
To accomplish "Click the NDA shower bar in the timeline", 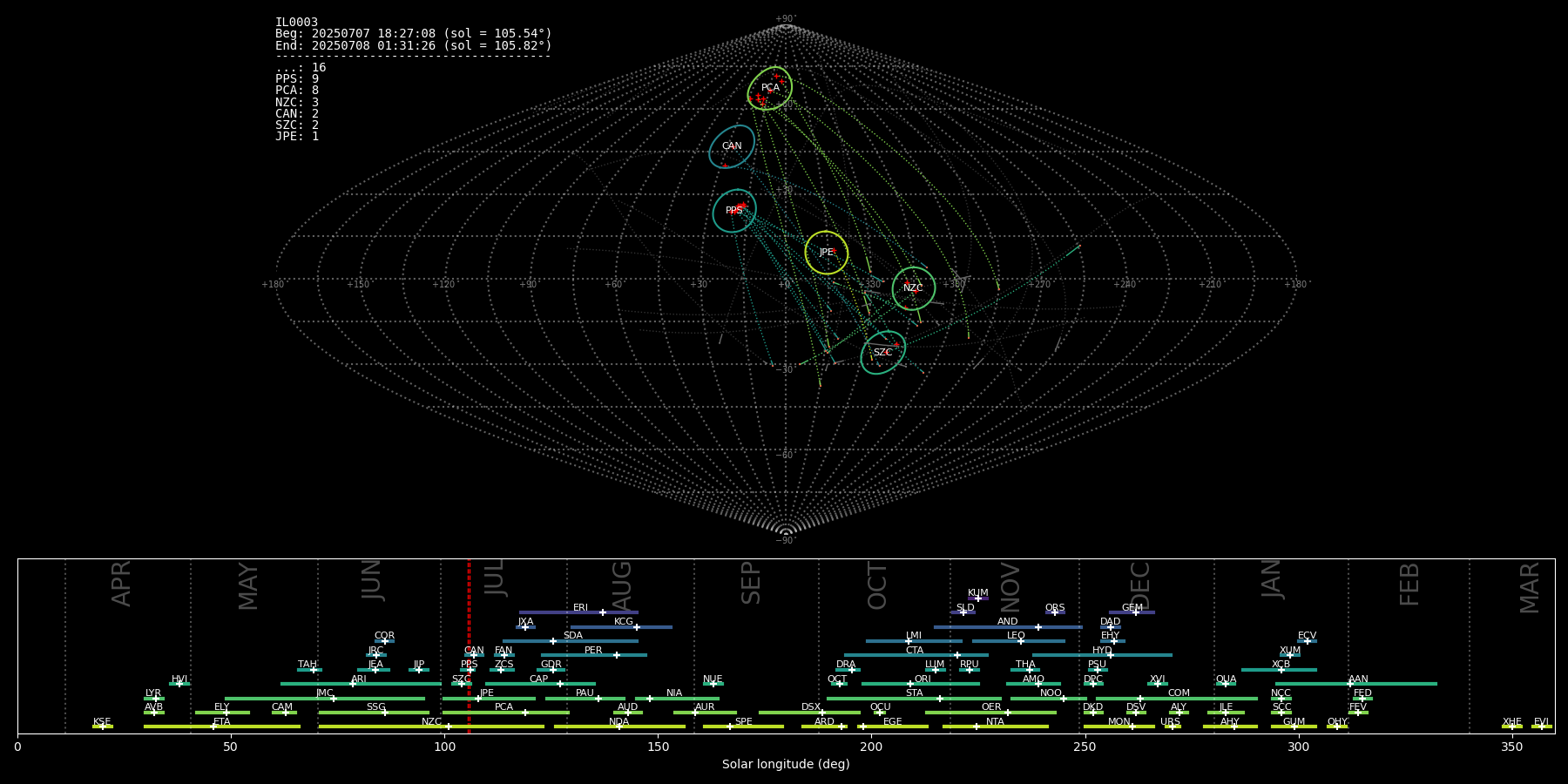I will coord(619,727).
